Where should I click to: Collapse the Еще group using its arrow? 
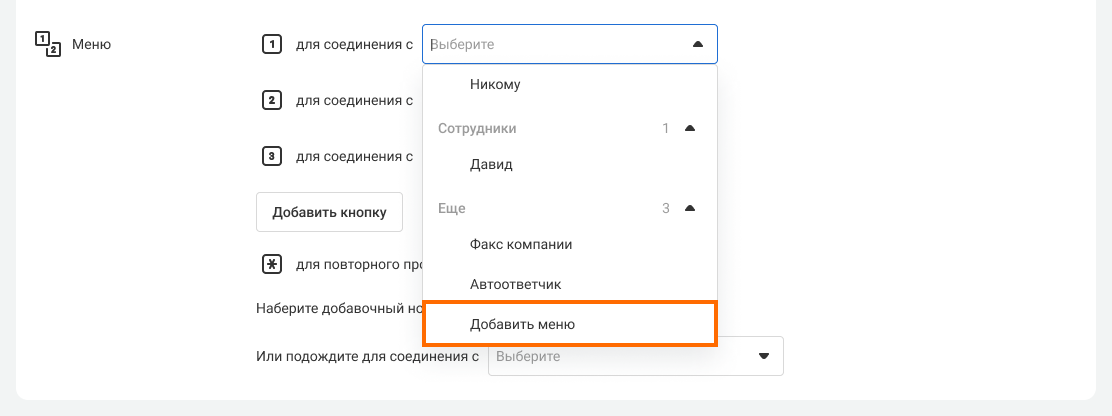click(x=689, y=209)
